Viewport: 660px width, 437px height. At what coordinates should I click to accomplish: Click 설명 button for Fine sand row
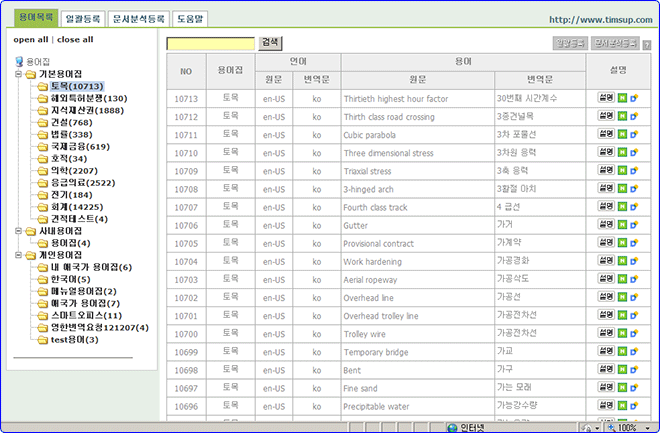(x=606, y=387)
